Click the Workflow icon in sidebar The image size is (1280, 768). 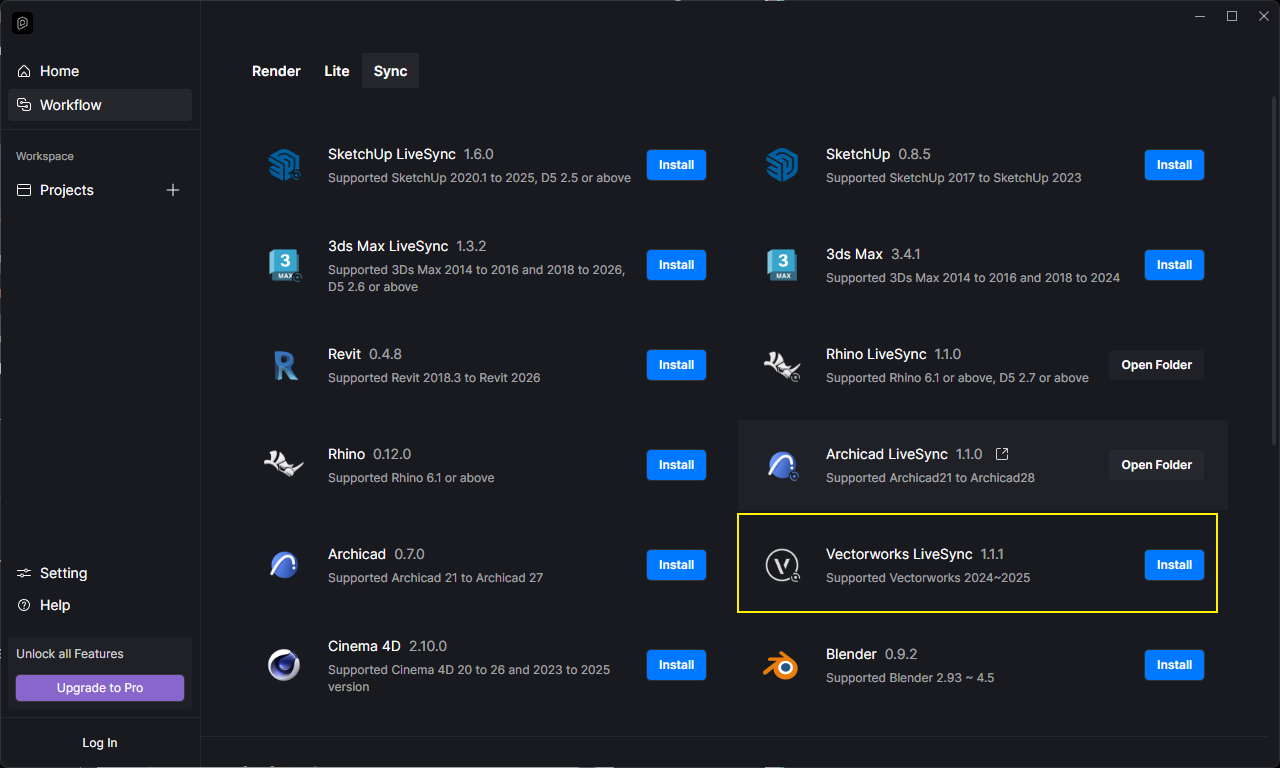click(24, 105)
